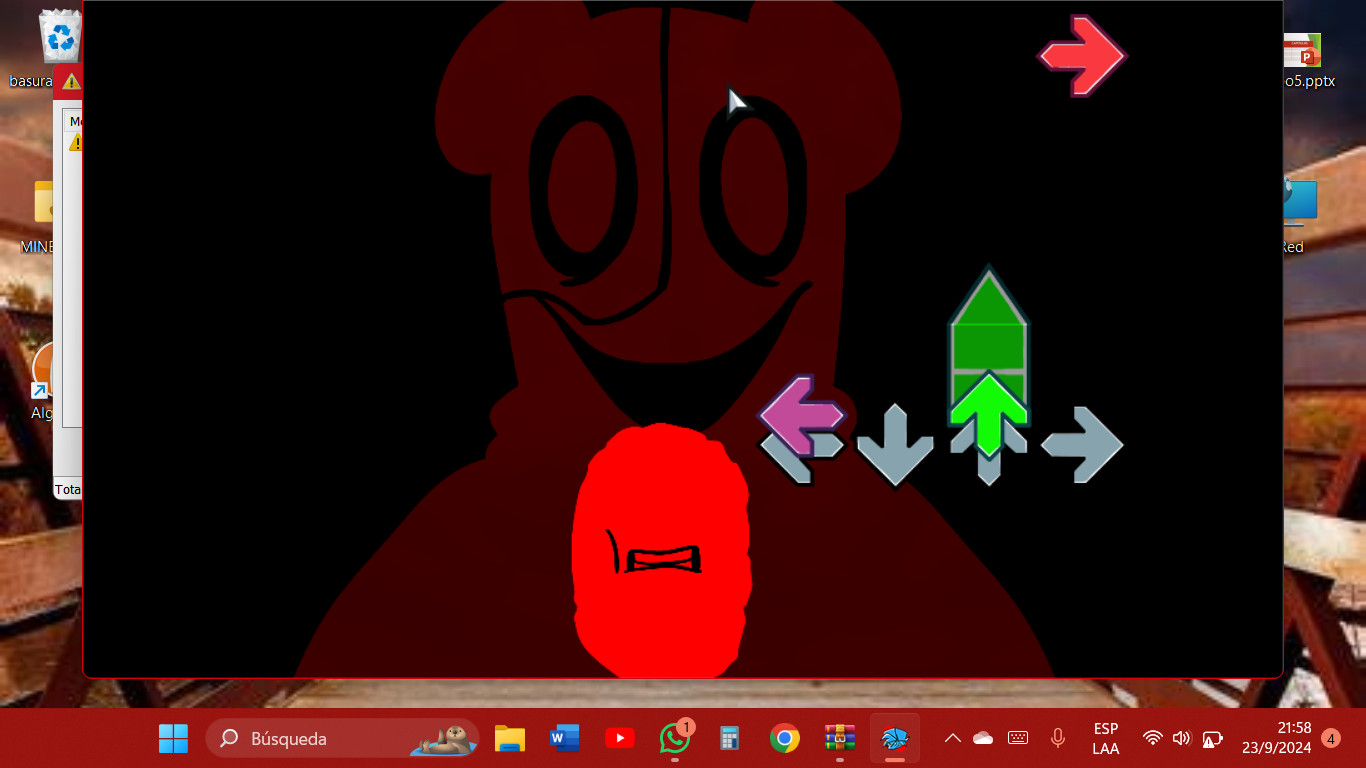Open YouTube from the taskbar
1366x768 pixels.
(x=620, y=739)
